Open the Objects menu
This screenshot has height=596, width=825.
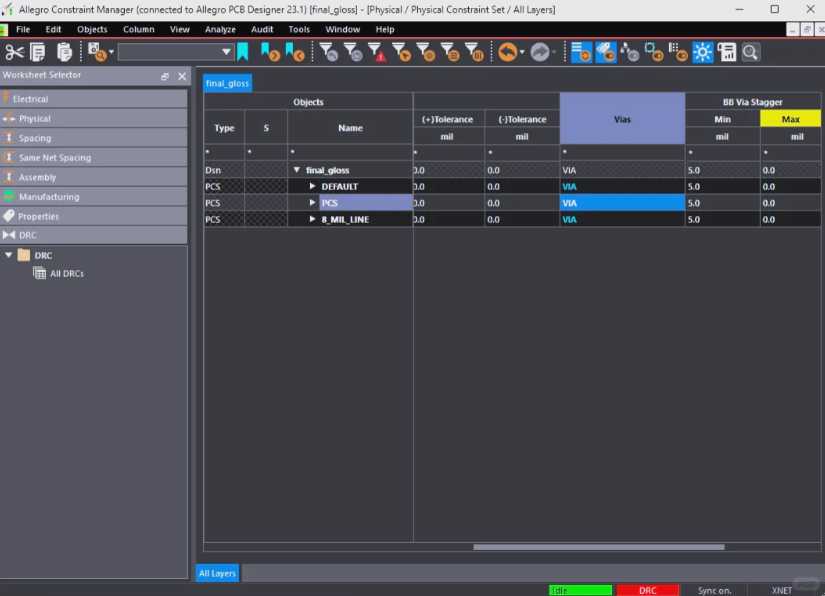pyautogui.click(x=92, y=29)
